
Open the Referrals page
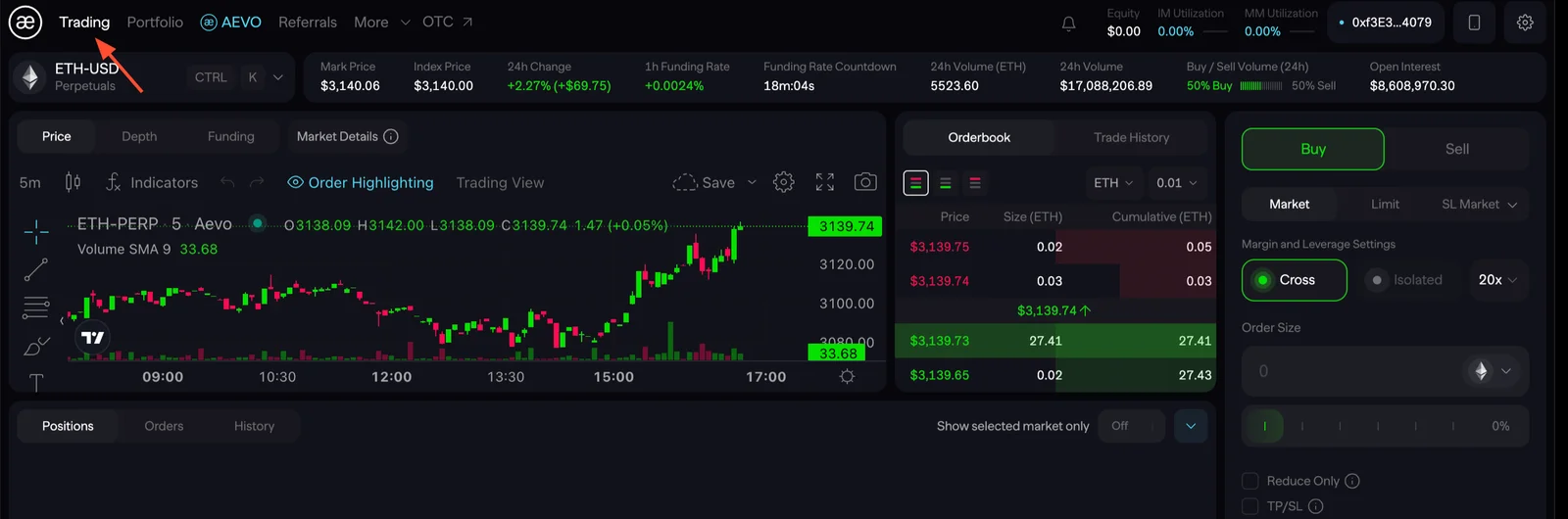click(x=308, y=22)
